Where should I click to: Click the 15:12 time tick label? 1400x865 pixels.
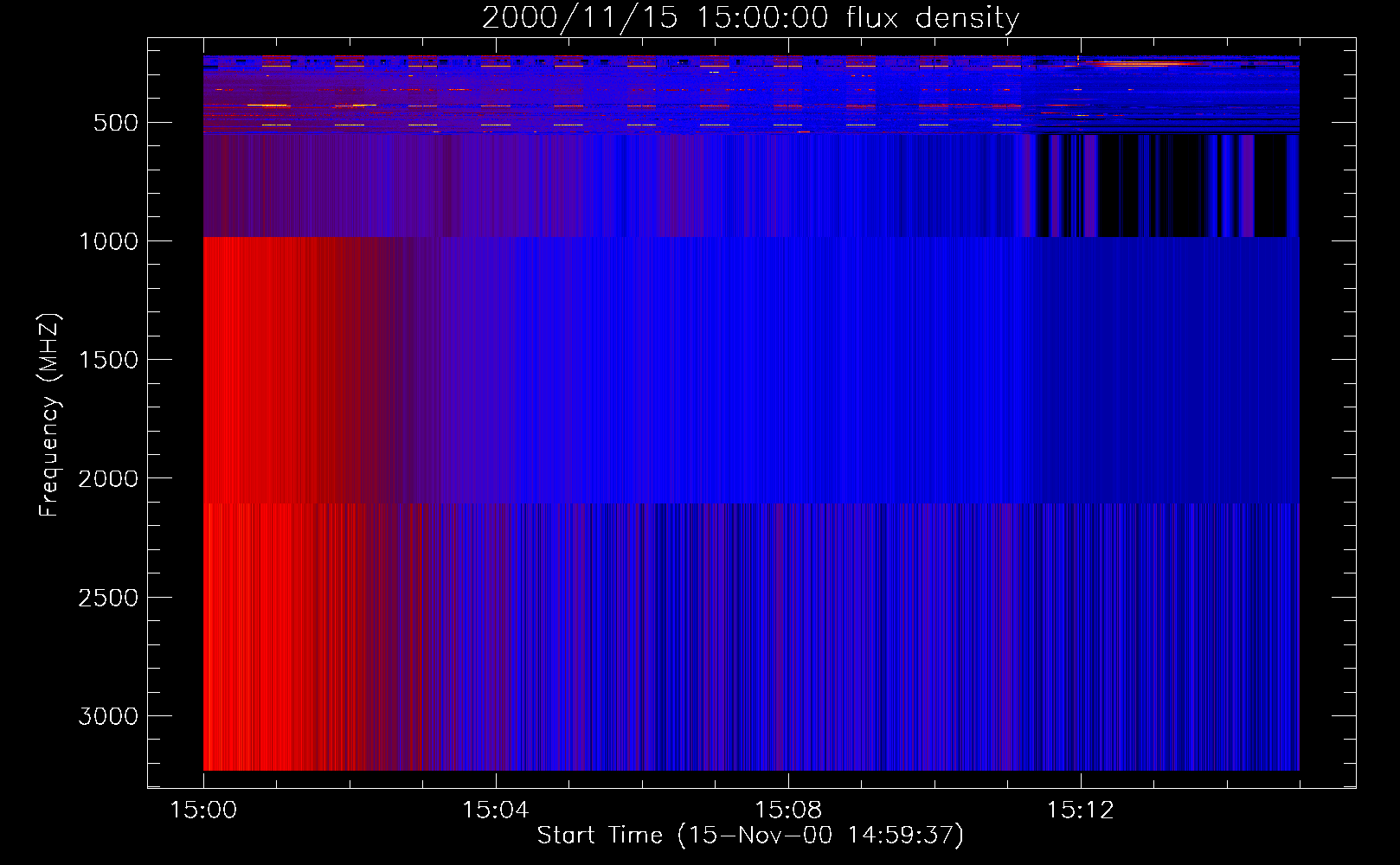tap(1080, 811)
